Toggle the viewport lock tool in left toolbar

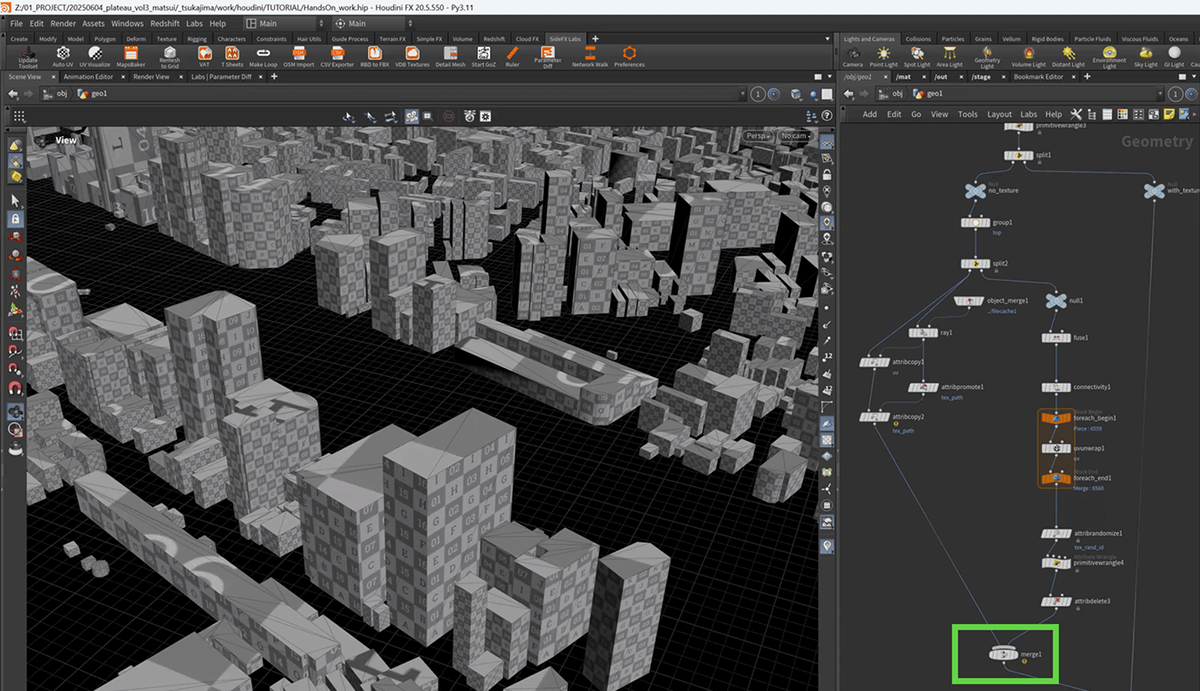coord(15,219)
